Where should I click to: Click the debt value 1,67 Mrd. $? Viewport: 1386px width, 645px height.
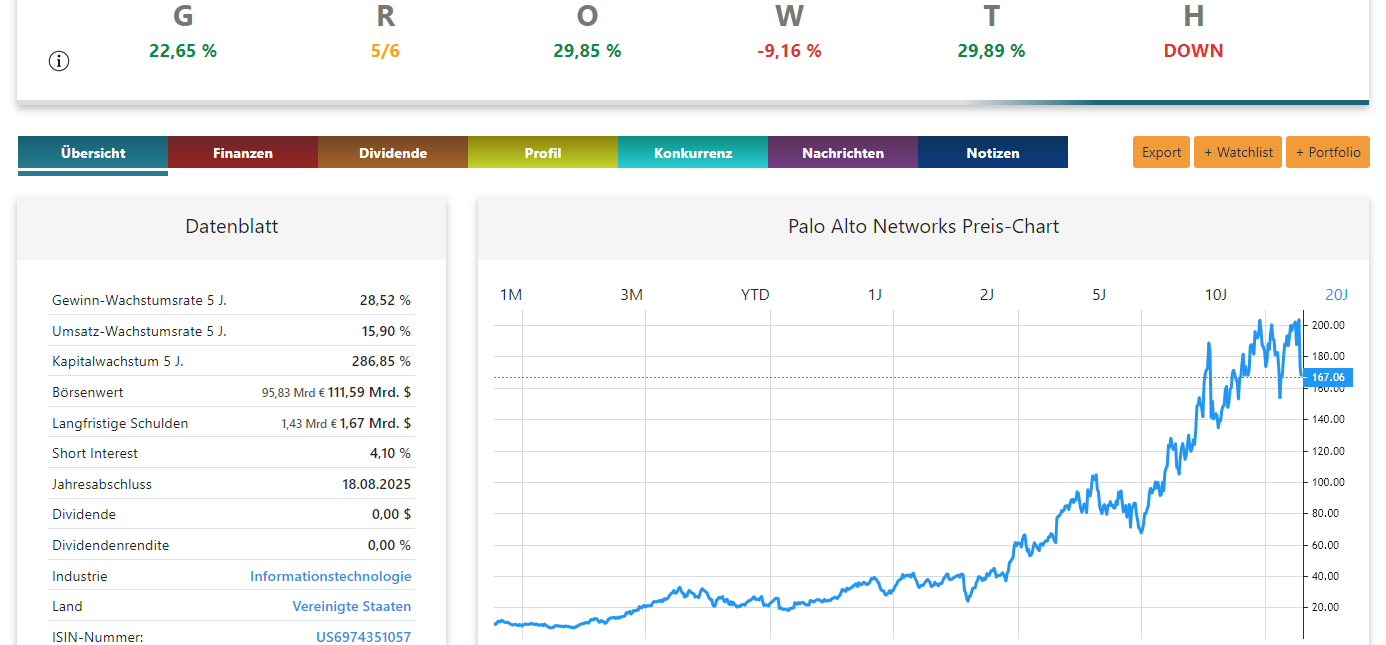coord(375,423)
